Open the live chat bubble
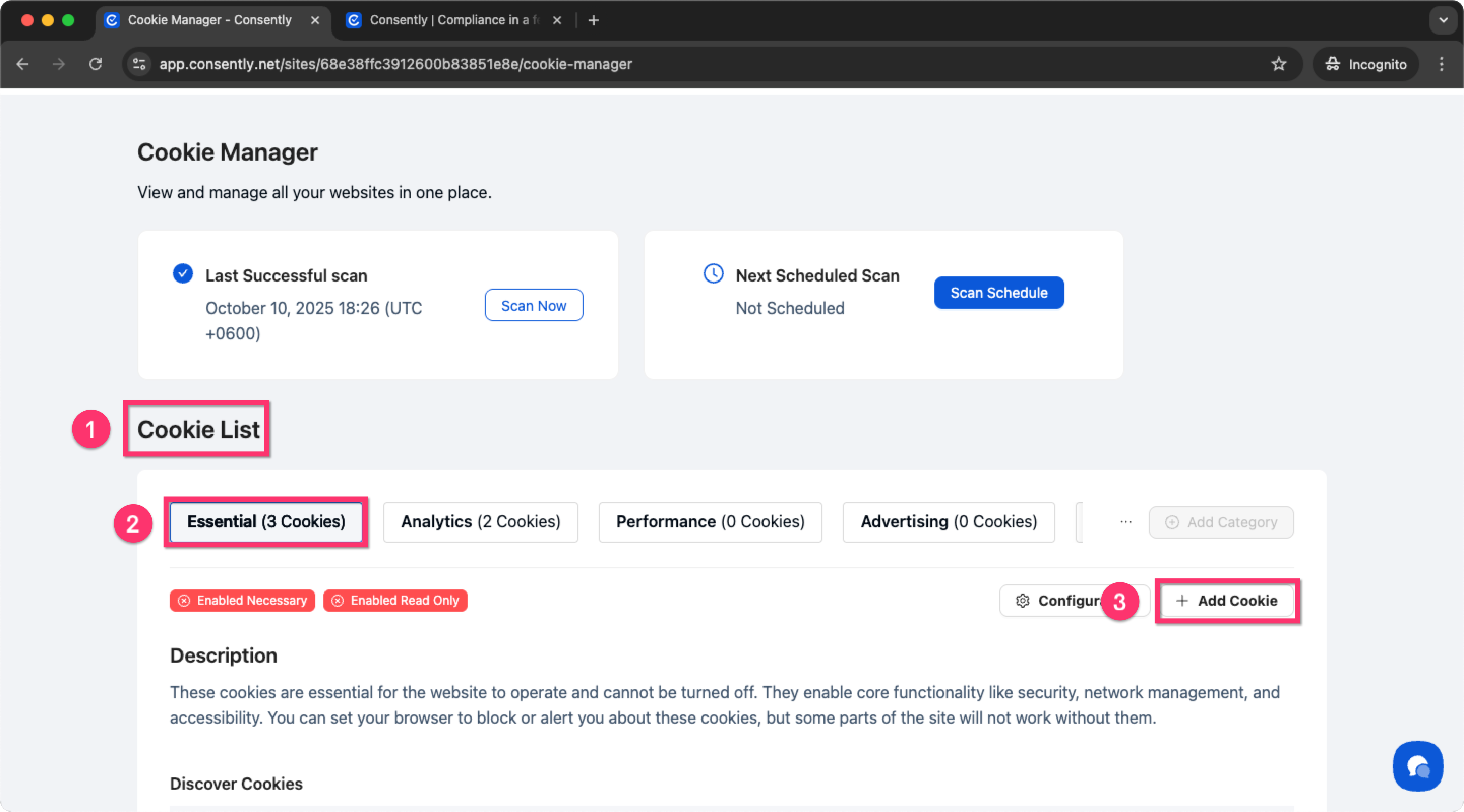 pyautogui.click(x=1417, y=767)
